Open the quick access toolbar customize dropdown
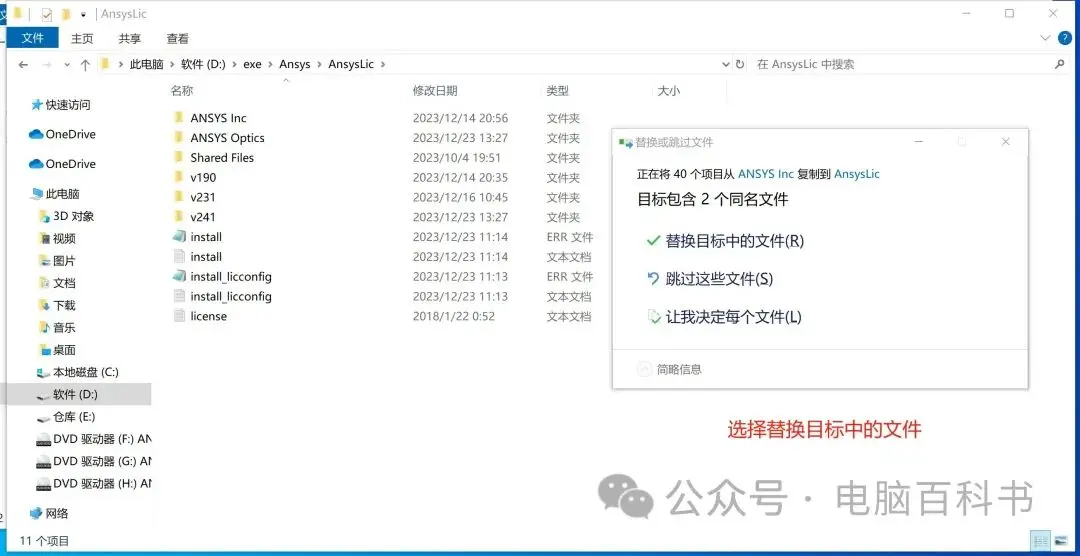Image resolution: width=1080 pixels, height=556 pixels. point(83,14)
